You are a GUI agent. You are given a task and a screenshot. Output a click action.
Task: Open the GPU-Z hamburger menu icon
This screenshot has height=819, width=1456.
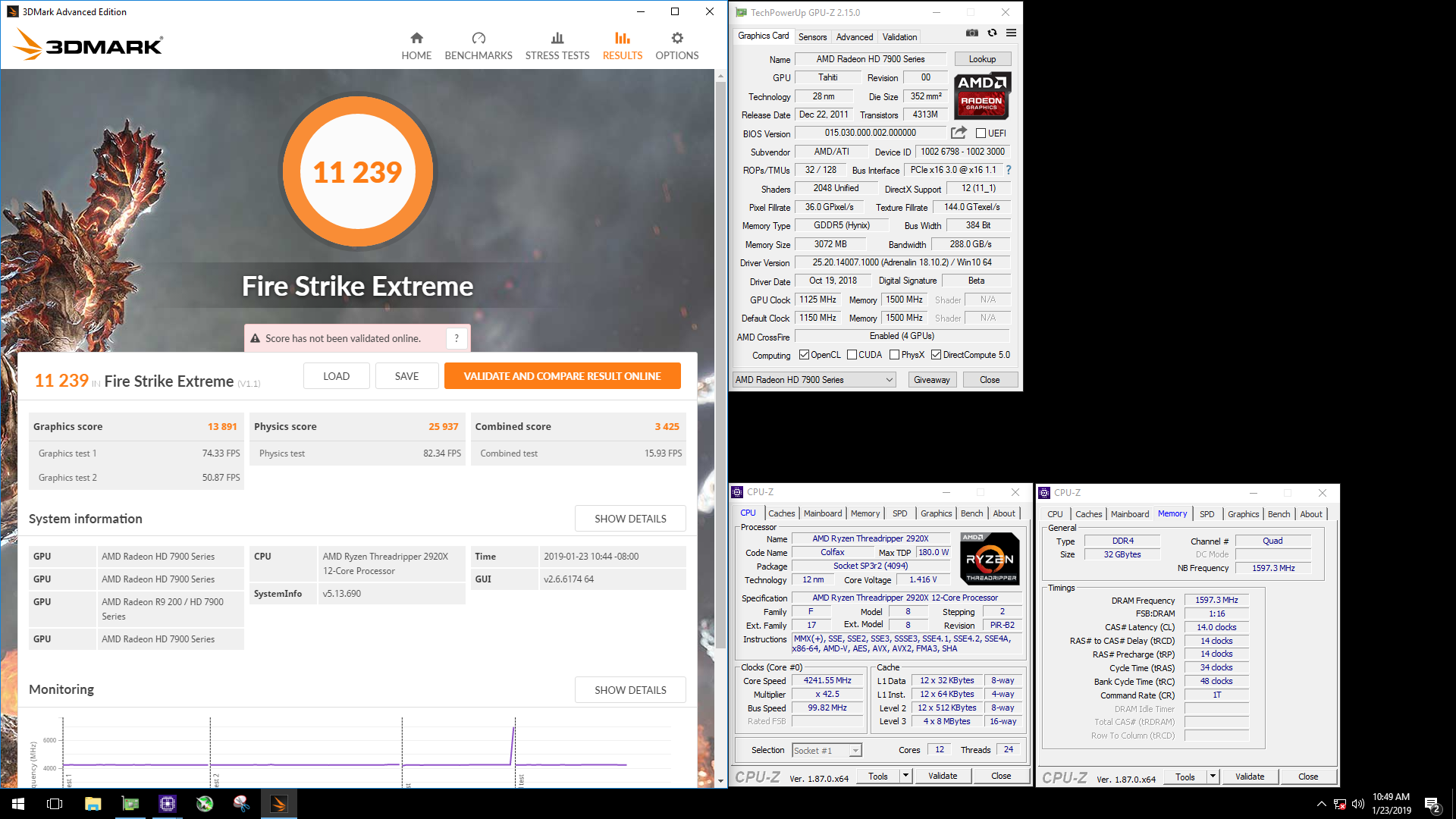point(1011,33)
